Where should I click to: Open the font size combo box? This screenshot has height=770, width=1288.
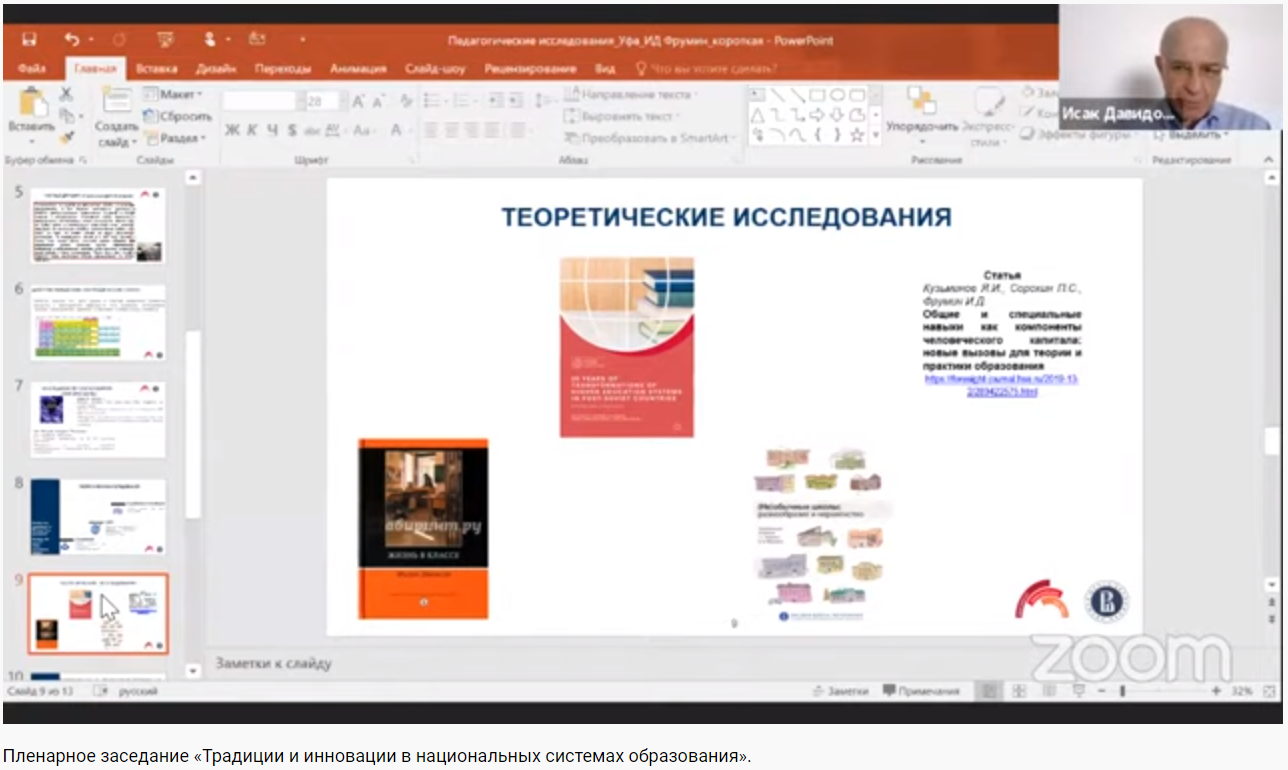tap(322, 101)
